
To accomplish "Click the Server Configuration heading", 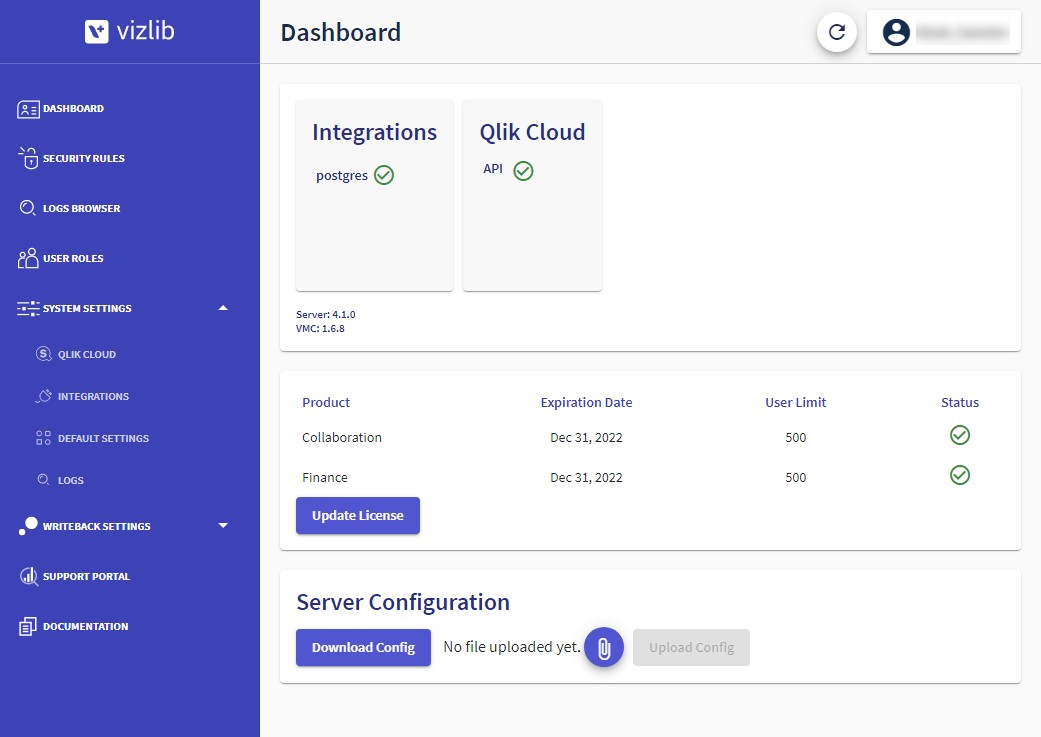I will 403,602.
